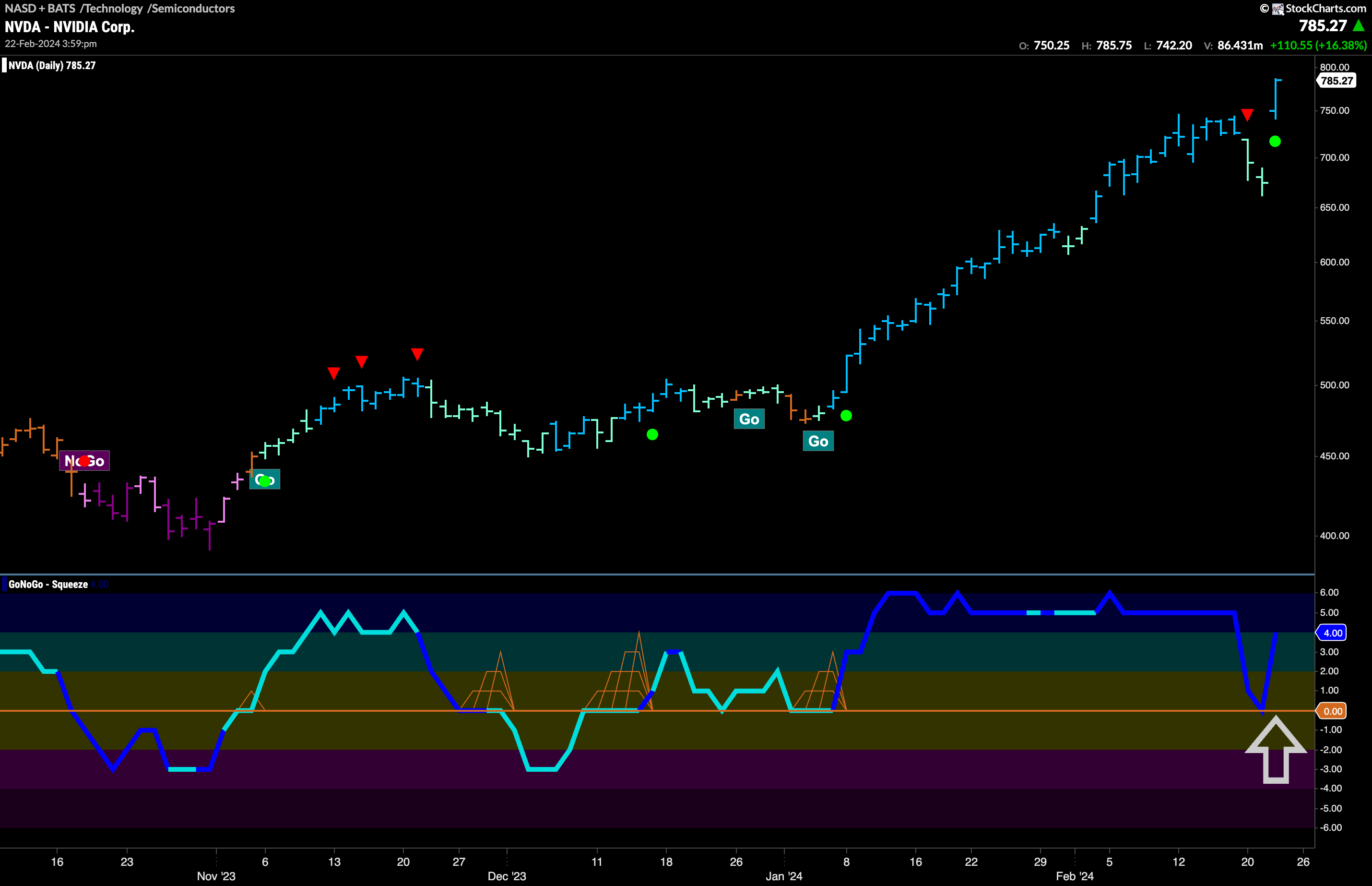This screenshot has height=886, width=1372.
Task: Click the Dec '23 month label
Action: coord(507,876)
